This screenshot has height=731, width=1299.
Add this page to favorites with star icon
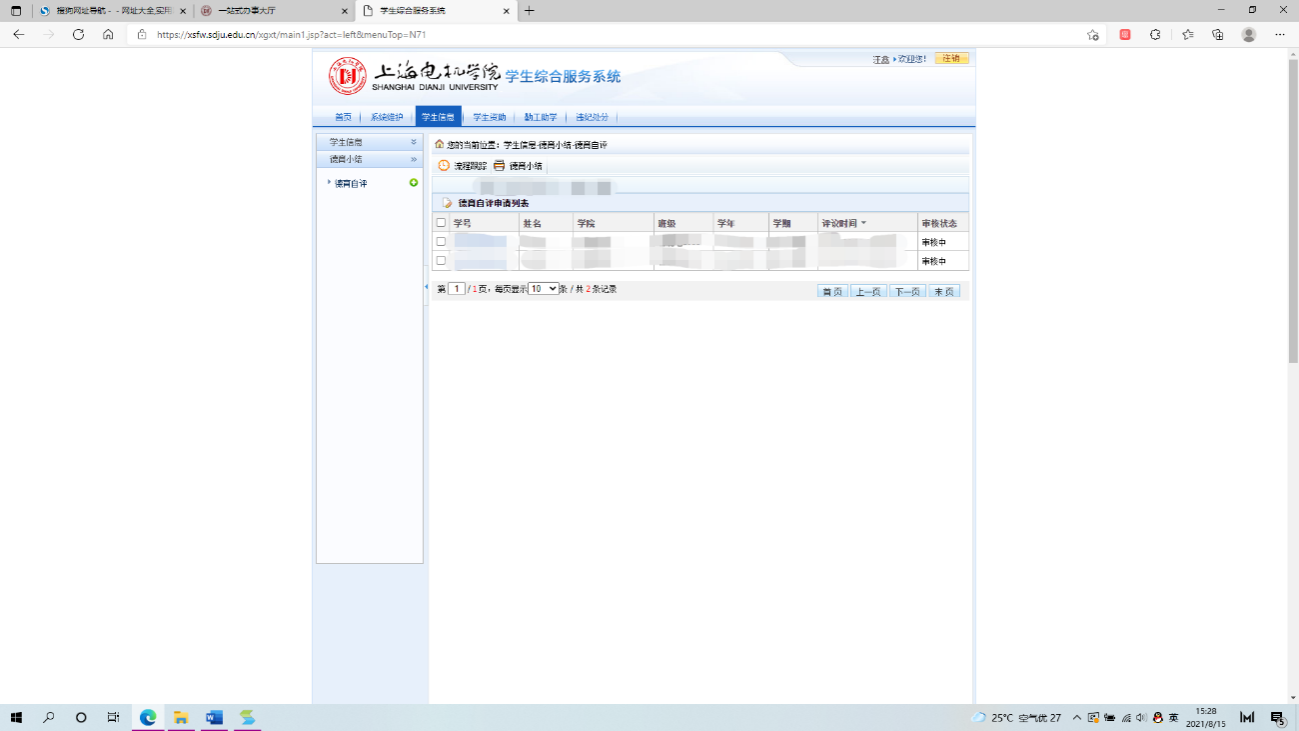[x=1093, y=34]
